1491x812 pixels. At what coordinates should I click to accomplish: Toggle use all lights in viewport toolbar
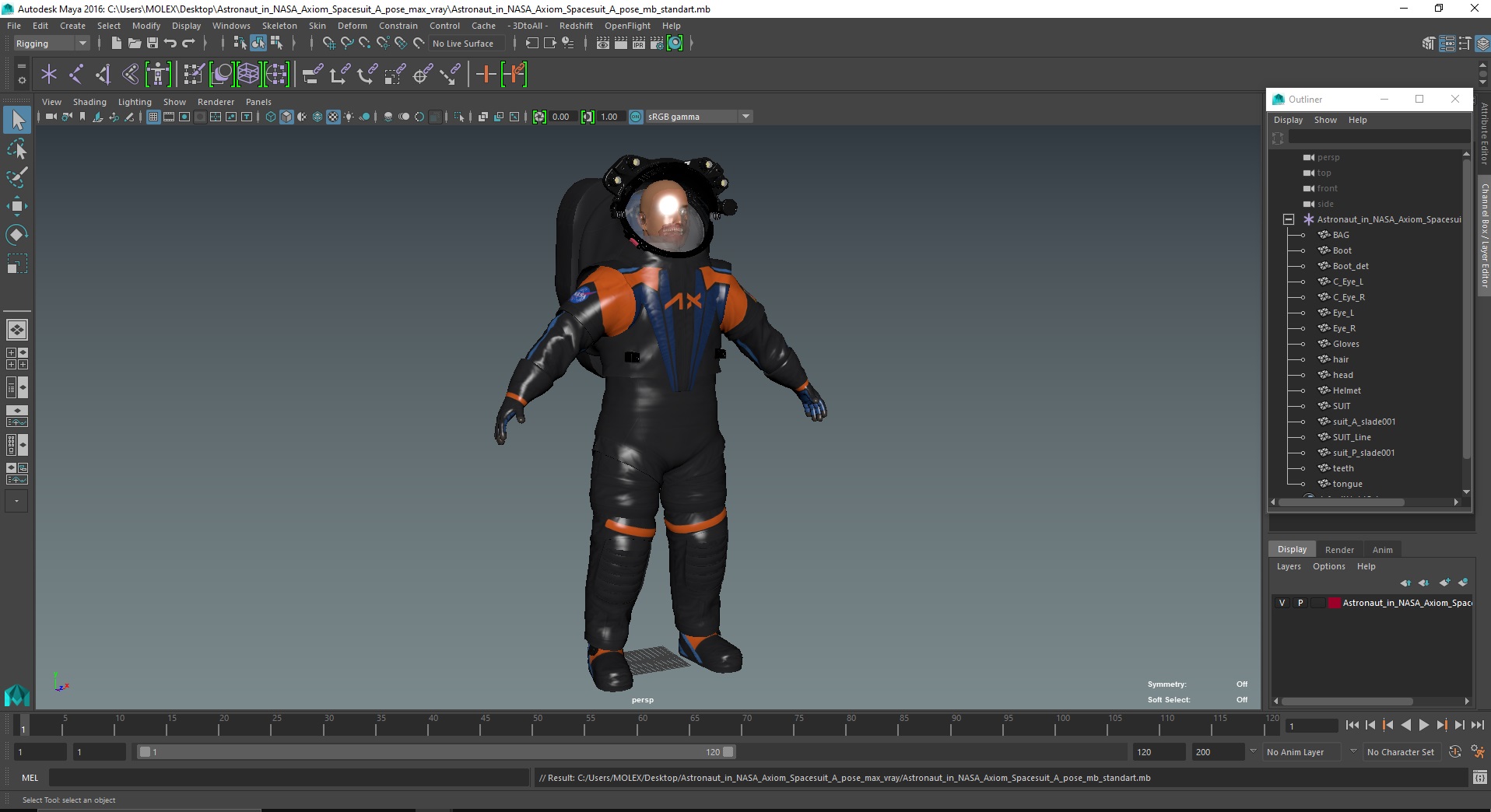coord(349,117)
